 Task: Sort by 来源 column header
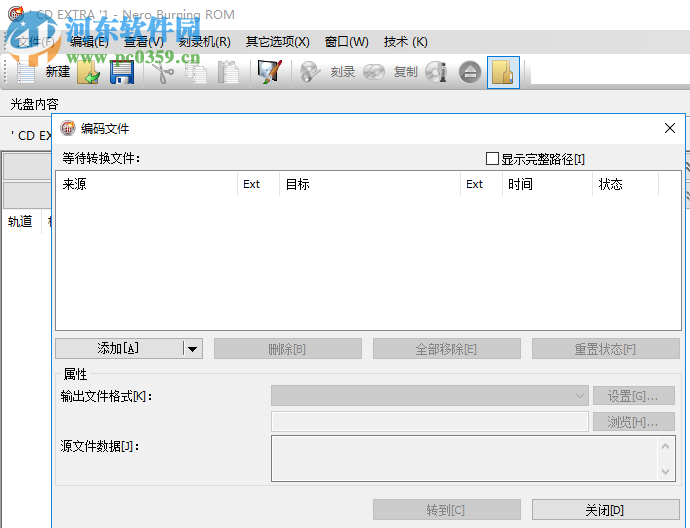pos(147,184)
